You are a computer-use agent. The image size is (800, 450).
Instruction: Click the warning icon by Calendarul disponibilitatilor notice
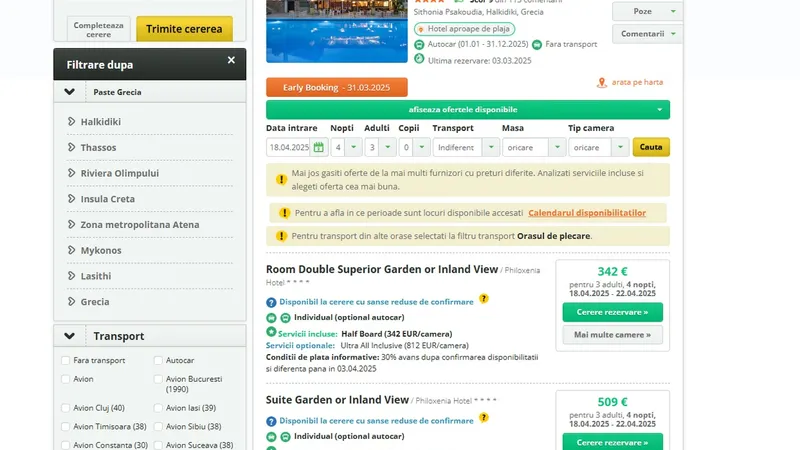point(285,213)
